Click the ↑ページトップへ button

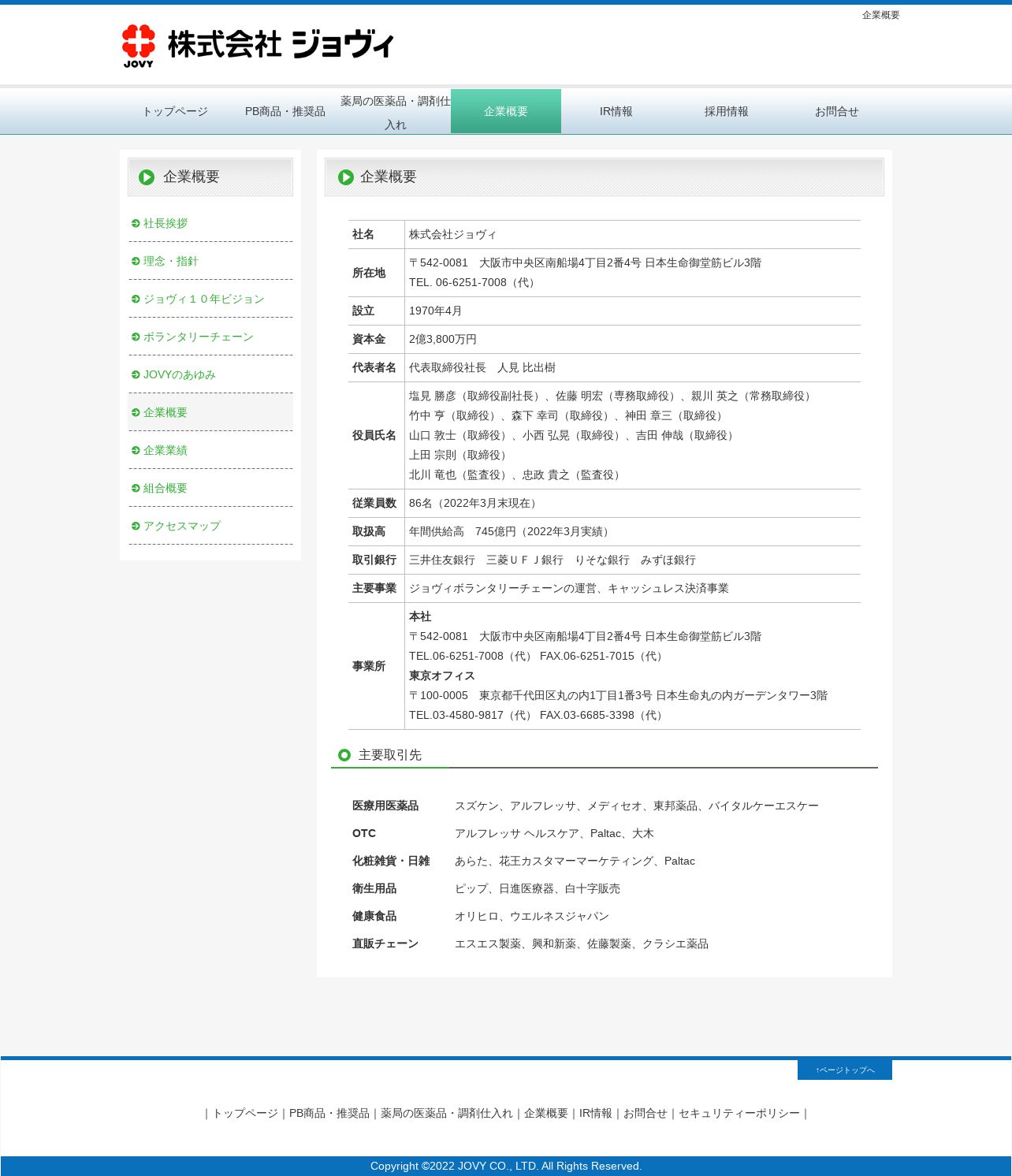pos(845,1070)
